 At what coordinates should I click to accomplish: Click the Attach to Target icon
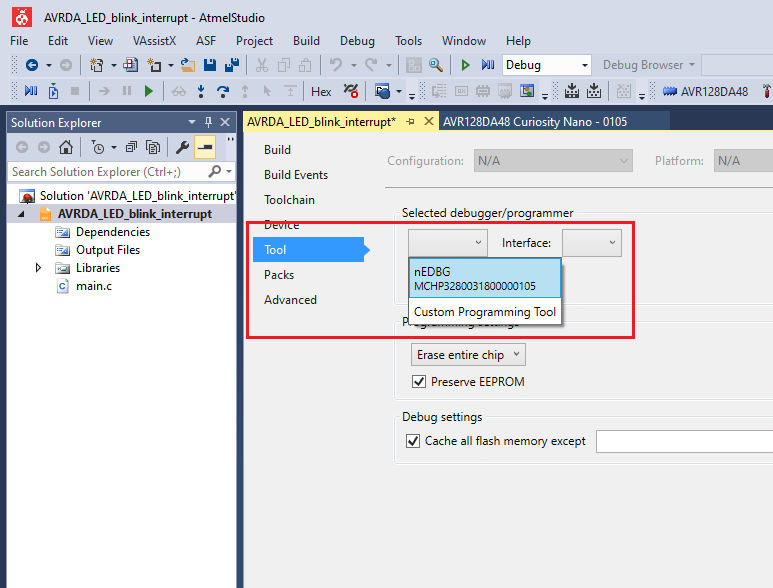click(x=53, y=91)
